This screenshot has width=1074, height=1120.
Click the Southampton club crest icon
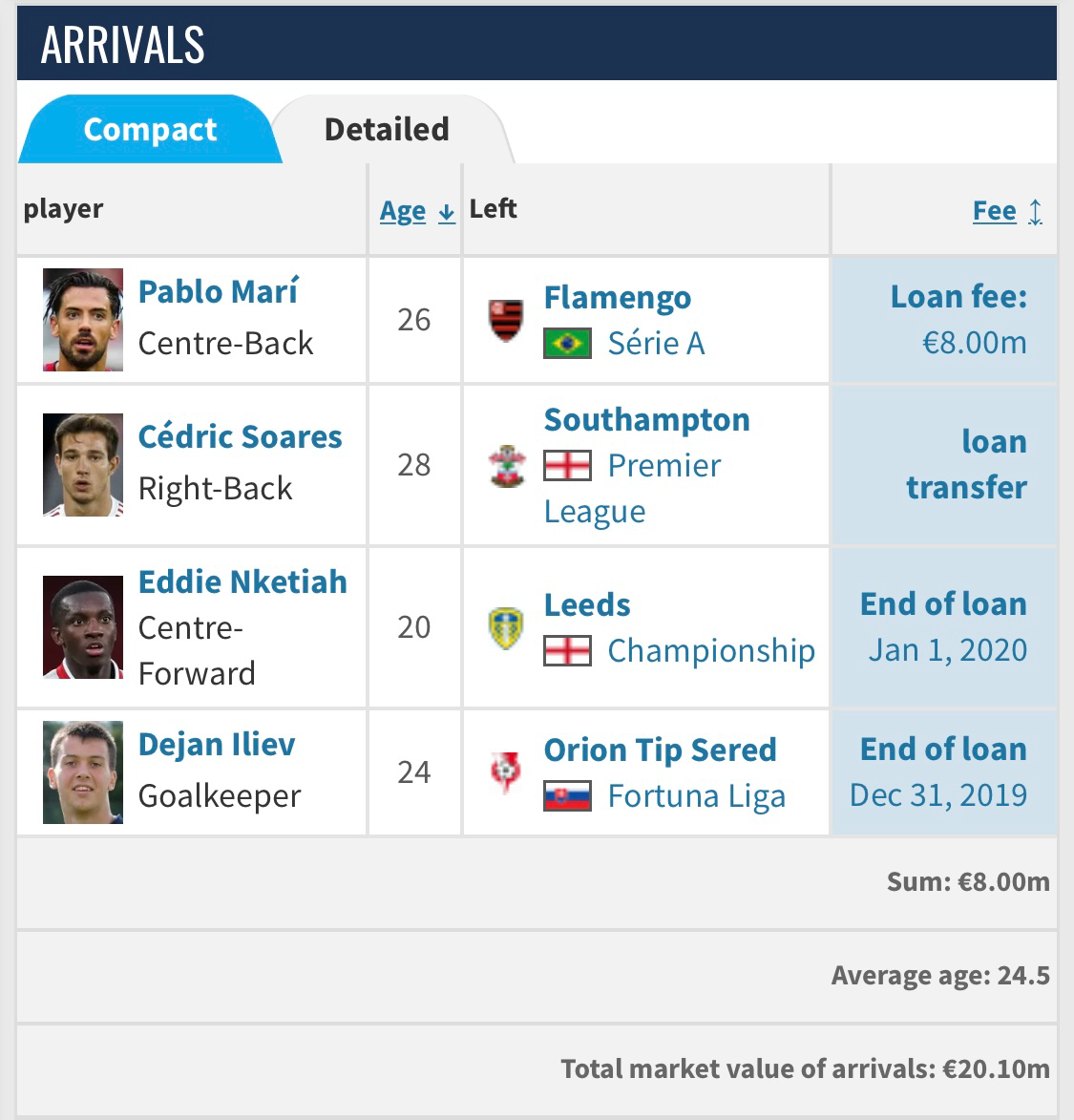tap(507, 465)
